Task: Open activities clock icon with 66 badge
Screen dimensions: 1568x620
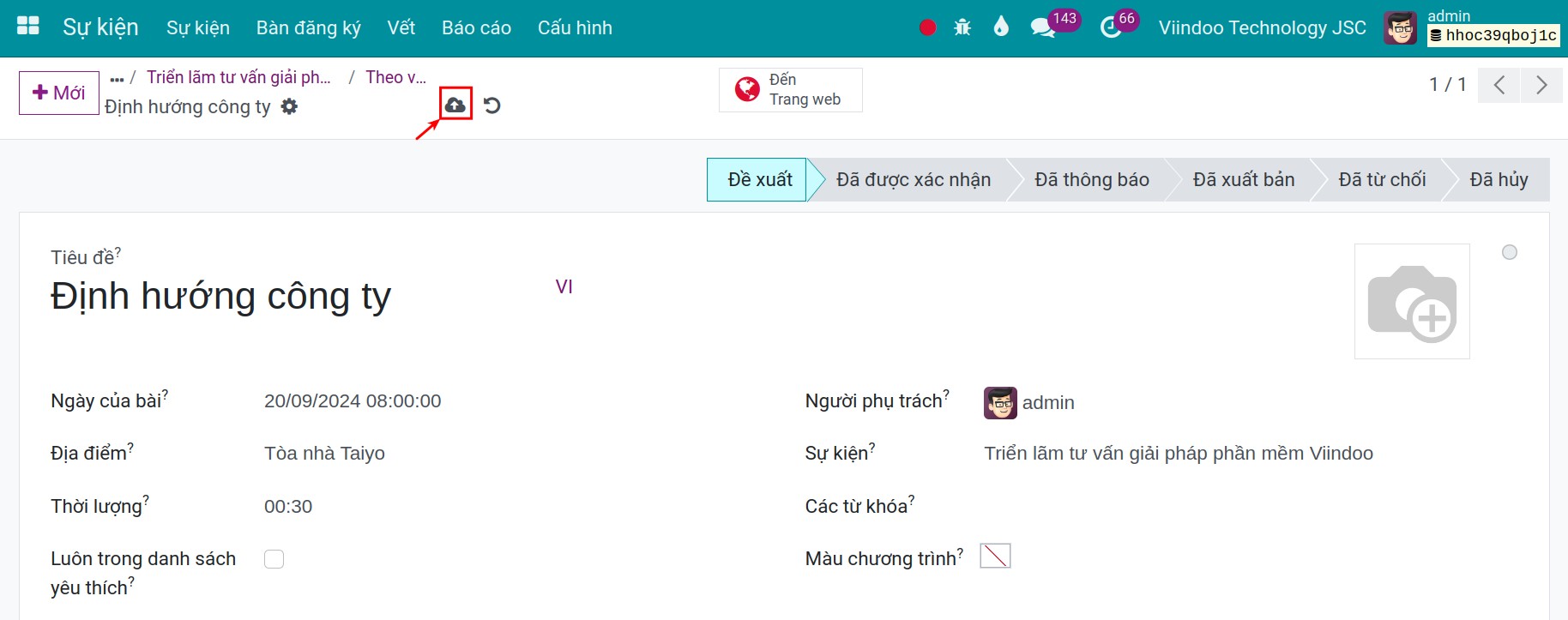Action: 1111,27
